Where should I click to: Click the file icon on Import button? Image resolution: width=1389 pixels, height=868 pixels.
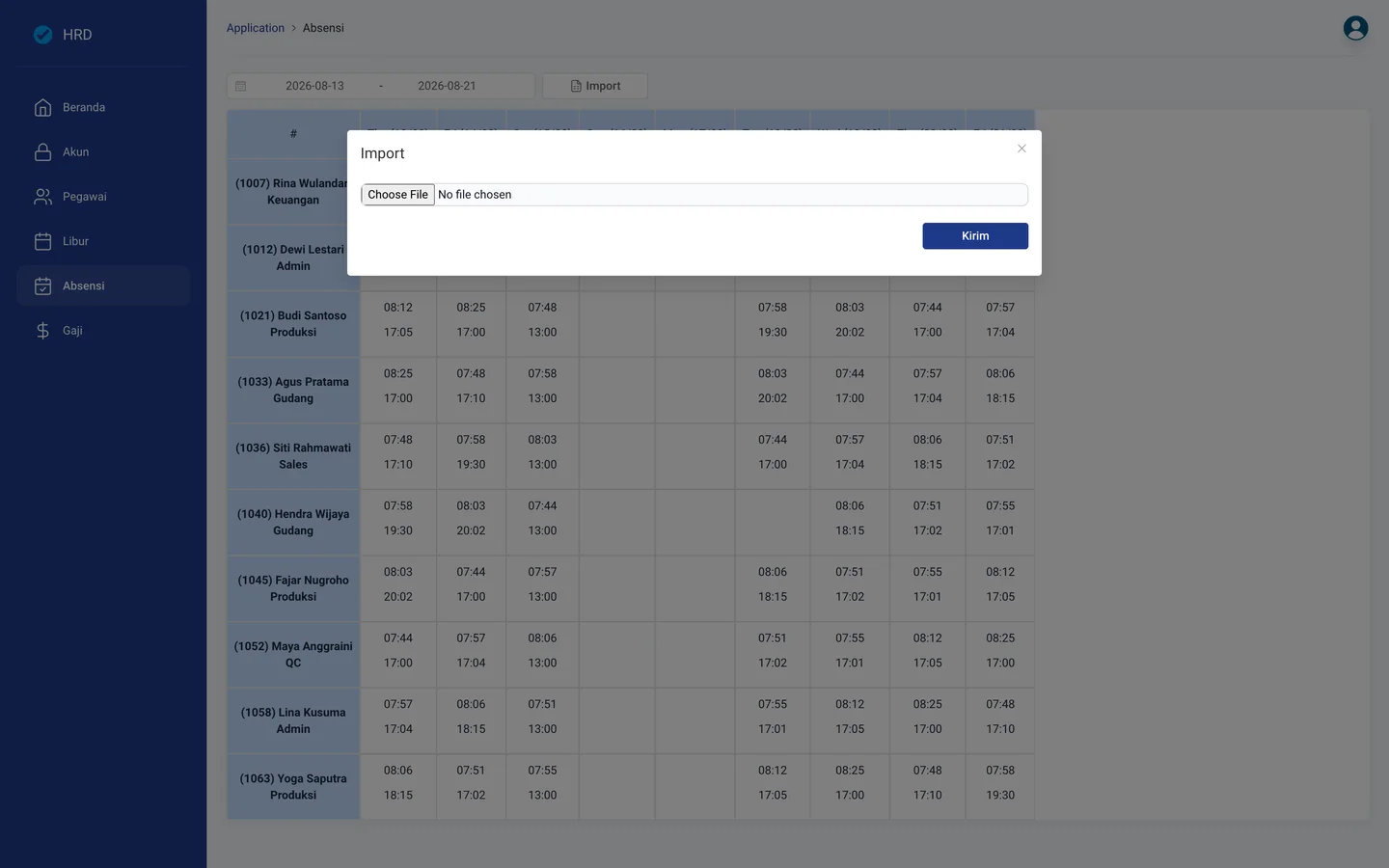pos(576,86)
